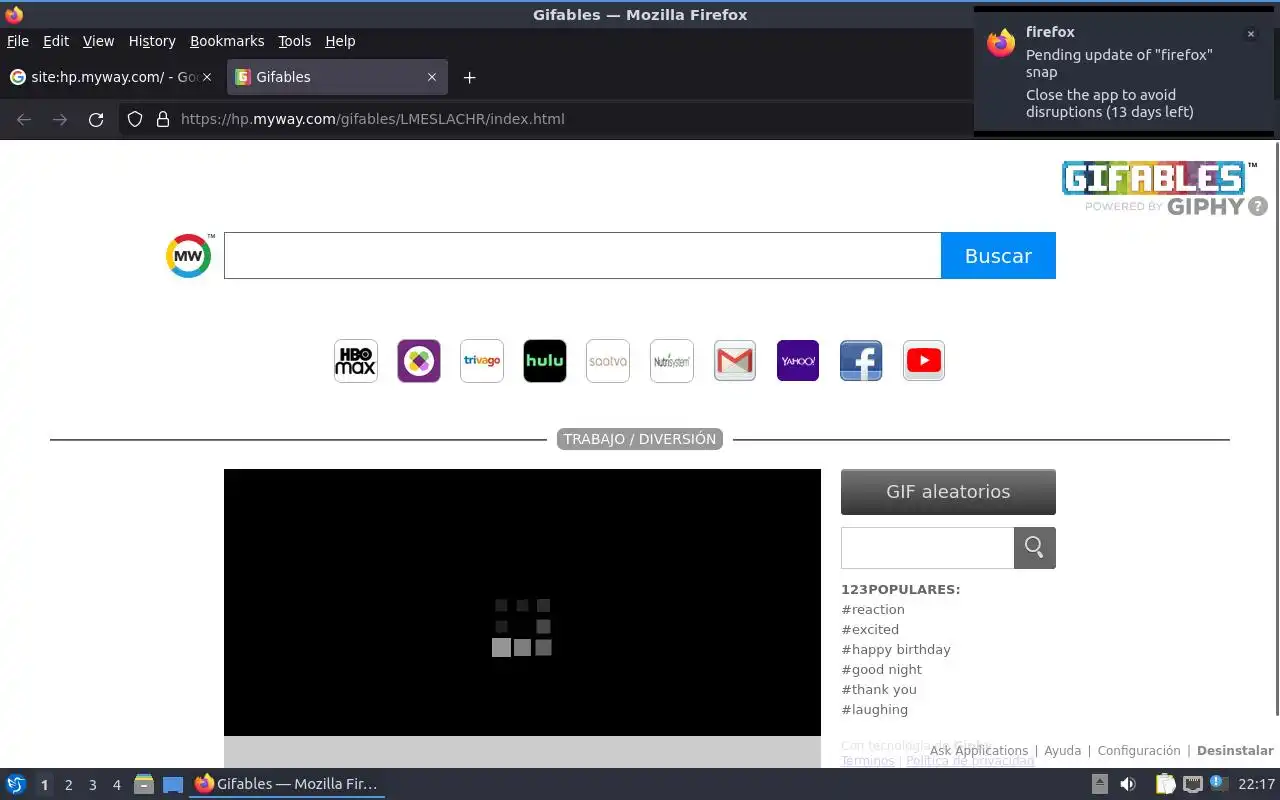Open the File menu
The width and height of the screenshot is (1280, 800).
pyautogui.click(x=18, y=41)
